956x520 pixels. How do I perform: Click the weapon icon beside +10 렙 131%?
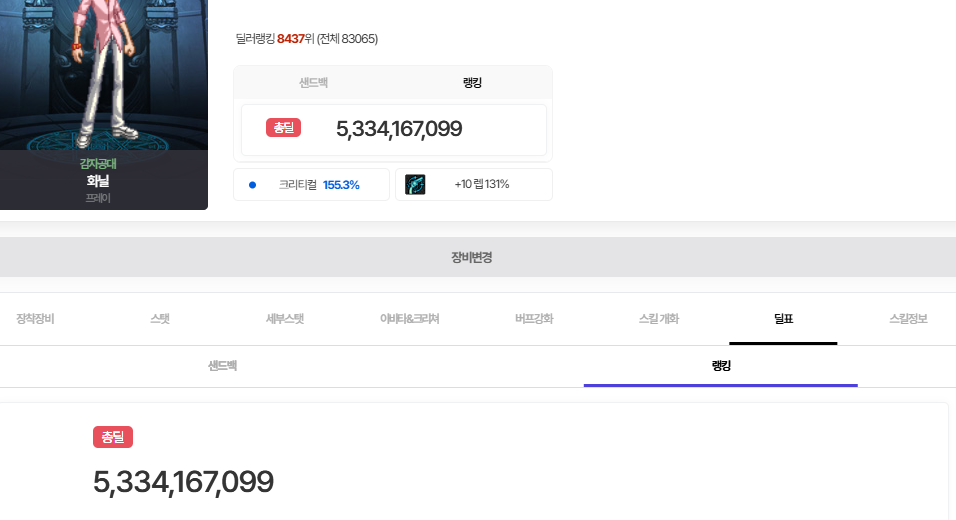(x=415, y=184)
